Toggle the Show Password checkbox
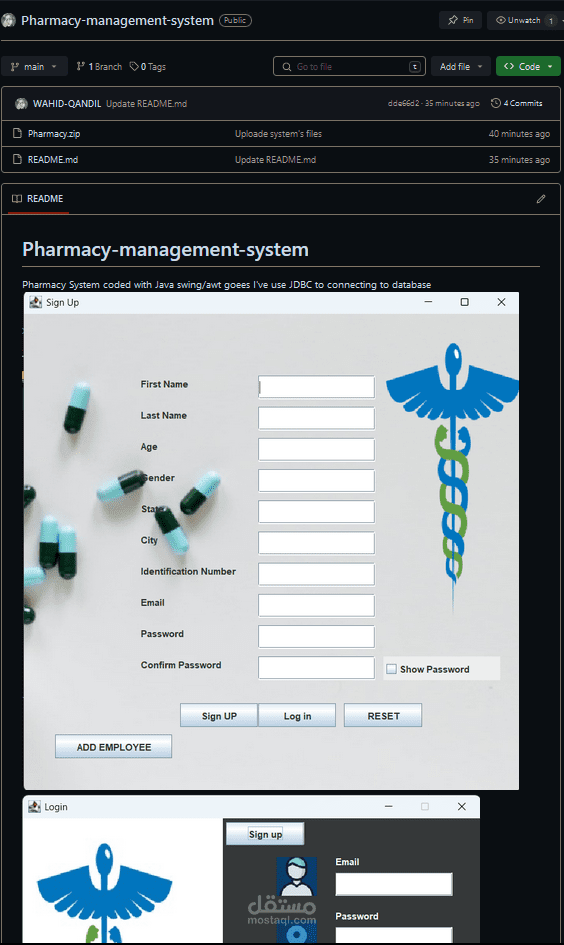This screenshot has width=564, height=945. click(x=391, y=669)
